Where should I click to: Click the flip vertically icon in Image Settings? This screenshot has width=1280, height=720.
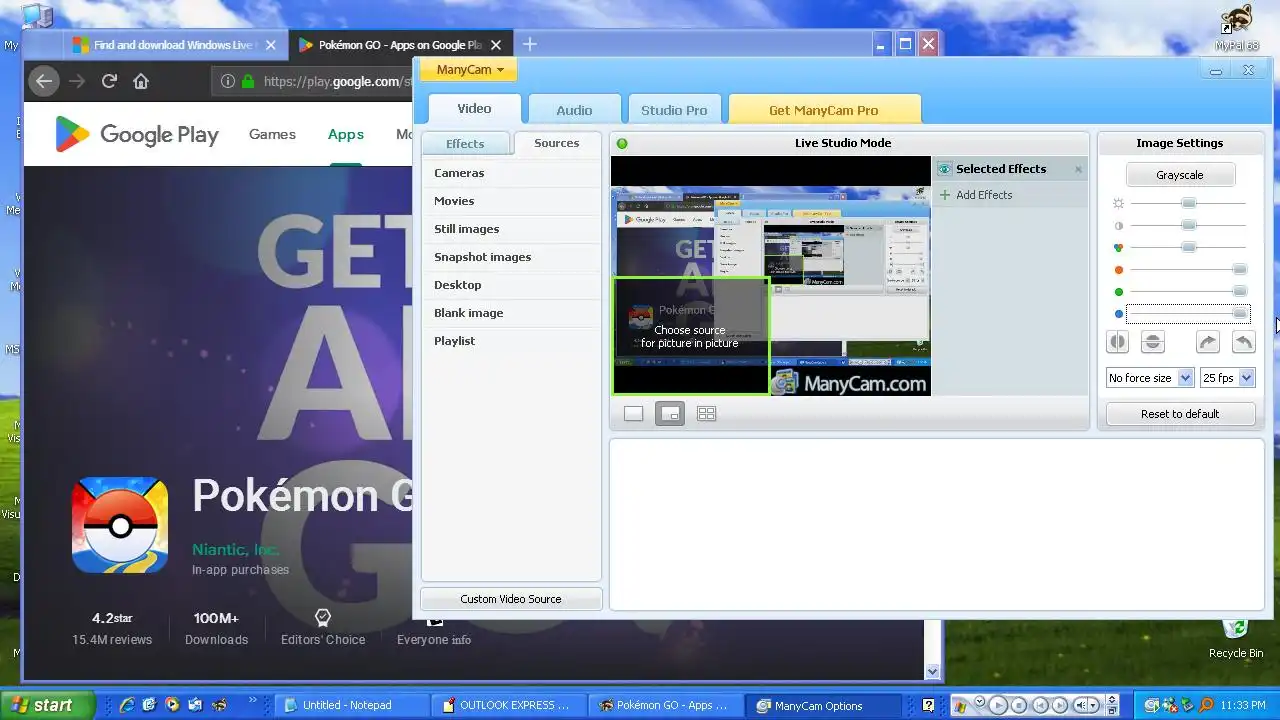coord(1152,342)
